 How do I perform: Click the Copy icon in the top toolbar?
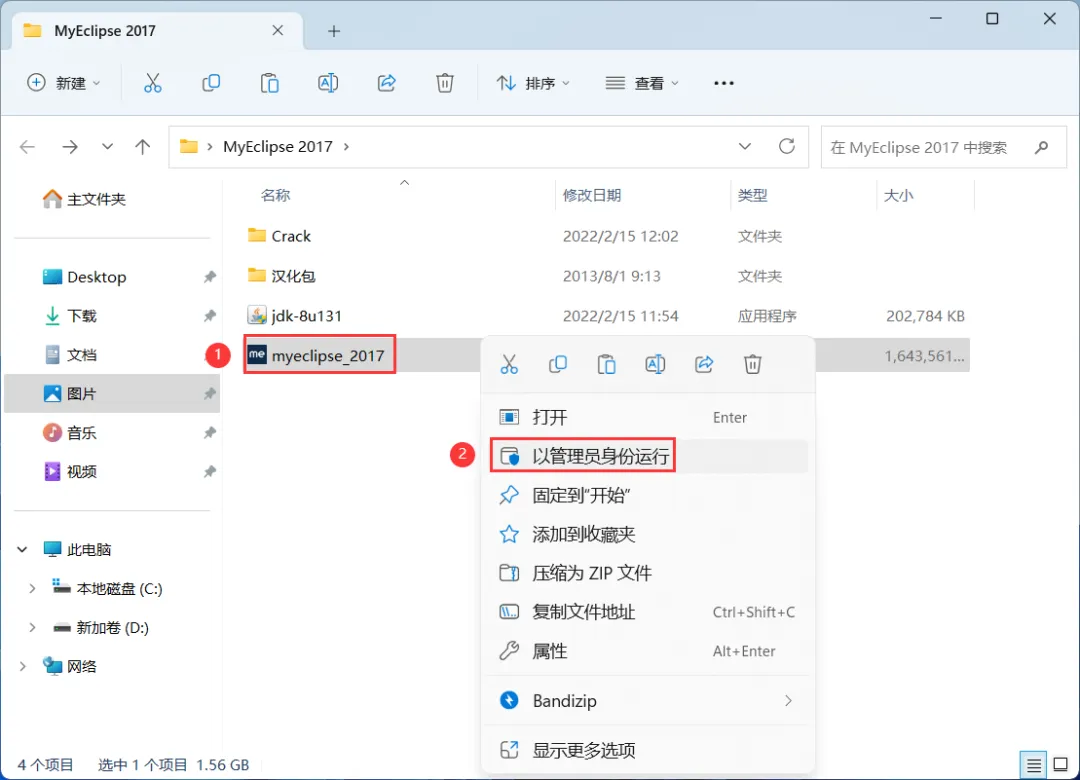[211, 83]
